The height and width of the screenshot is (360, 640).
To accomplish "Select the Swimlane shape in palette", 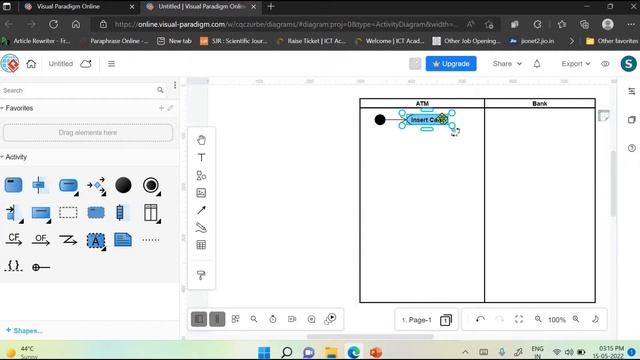I will pyautogui.click(x=151, y=213).
